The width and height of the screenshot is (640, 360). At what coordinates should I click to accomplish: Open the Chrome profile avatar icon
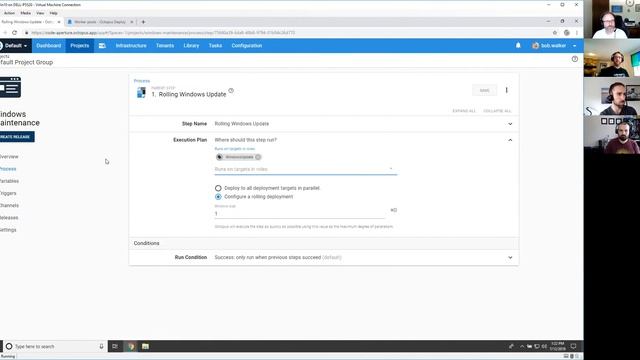pyautogui.click(x=567, y=33)
